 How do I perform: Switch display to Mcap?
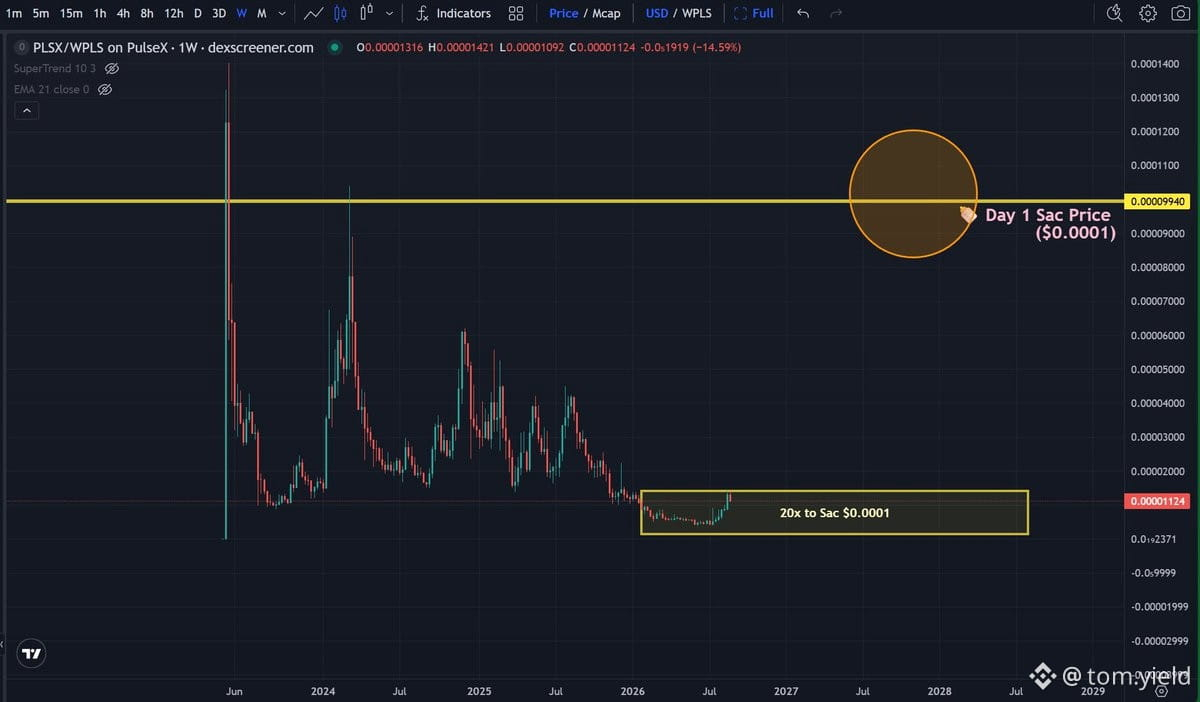coord(606,13)
